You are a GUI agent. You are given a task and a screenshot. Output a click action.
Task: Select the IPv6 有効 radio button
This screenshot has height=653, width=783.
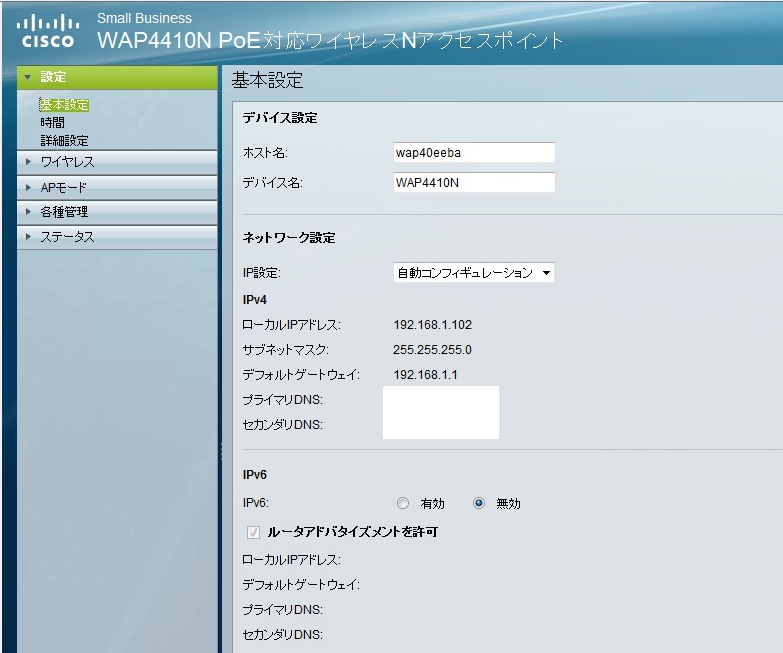(402, 503)
